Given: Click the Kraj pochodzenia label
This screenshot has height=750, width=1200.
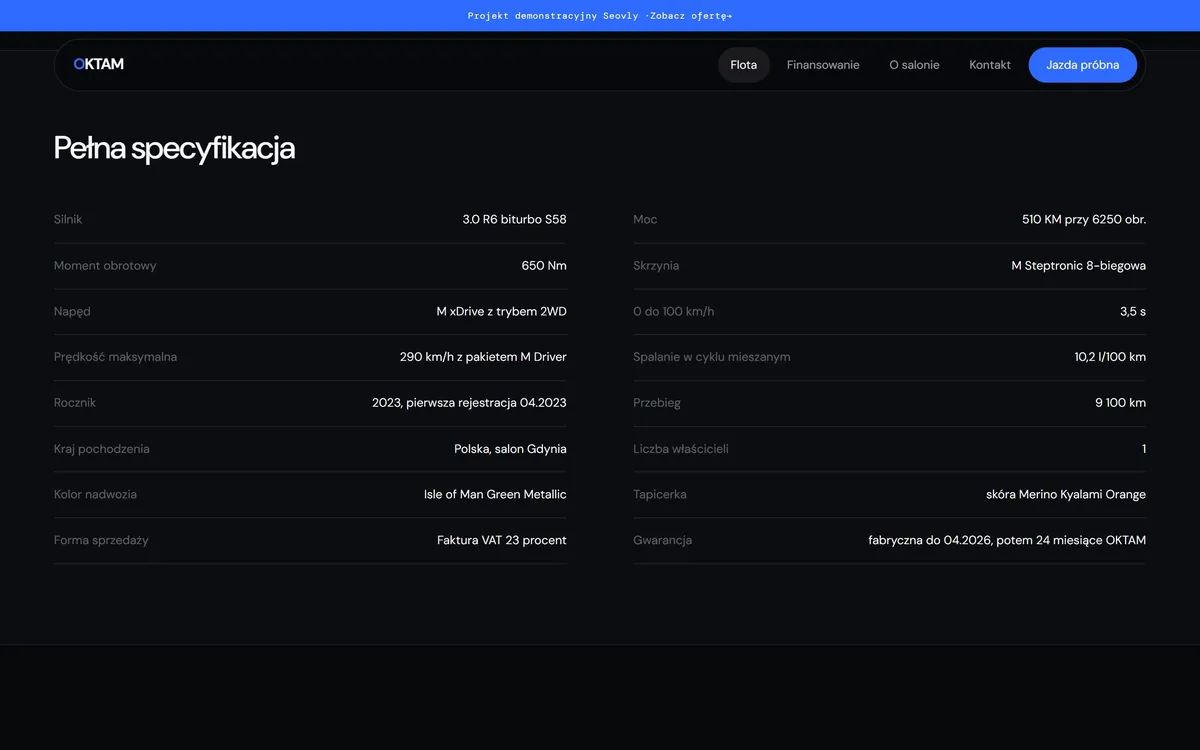Looking at the screenshot, I should pos(102,449).
